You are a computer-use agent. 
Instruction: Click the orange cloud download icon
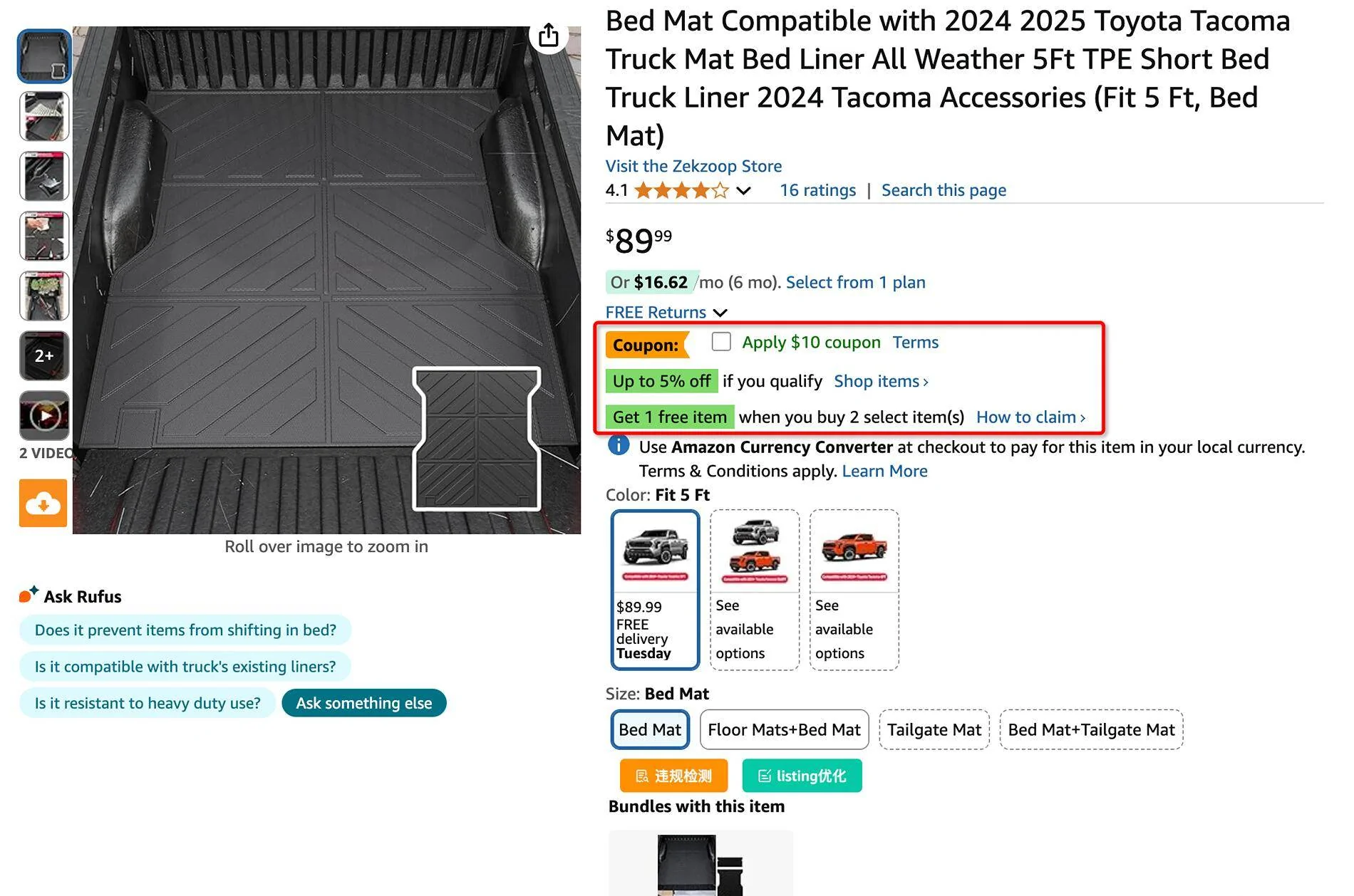[x=43, y=504]
